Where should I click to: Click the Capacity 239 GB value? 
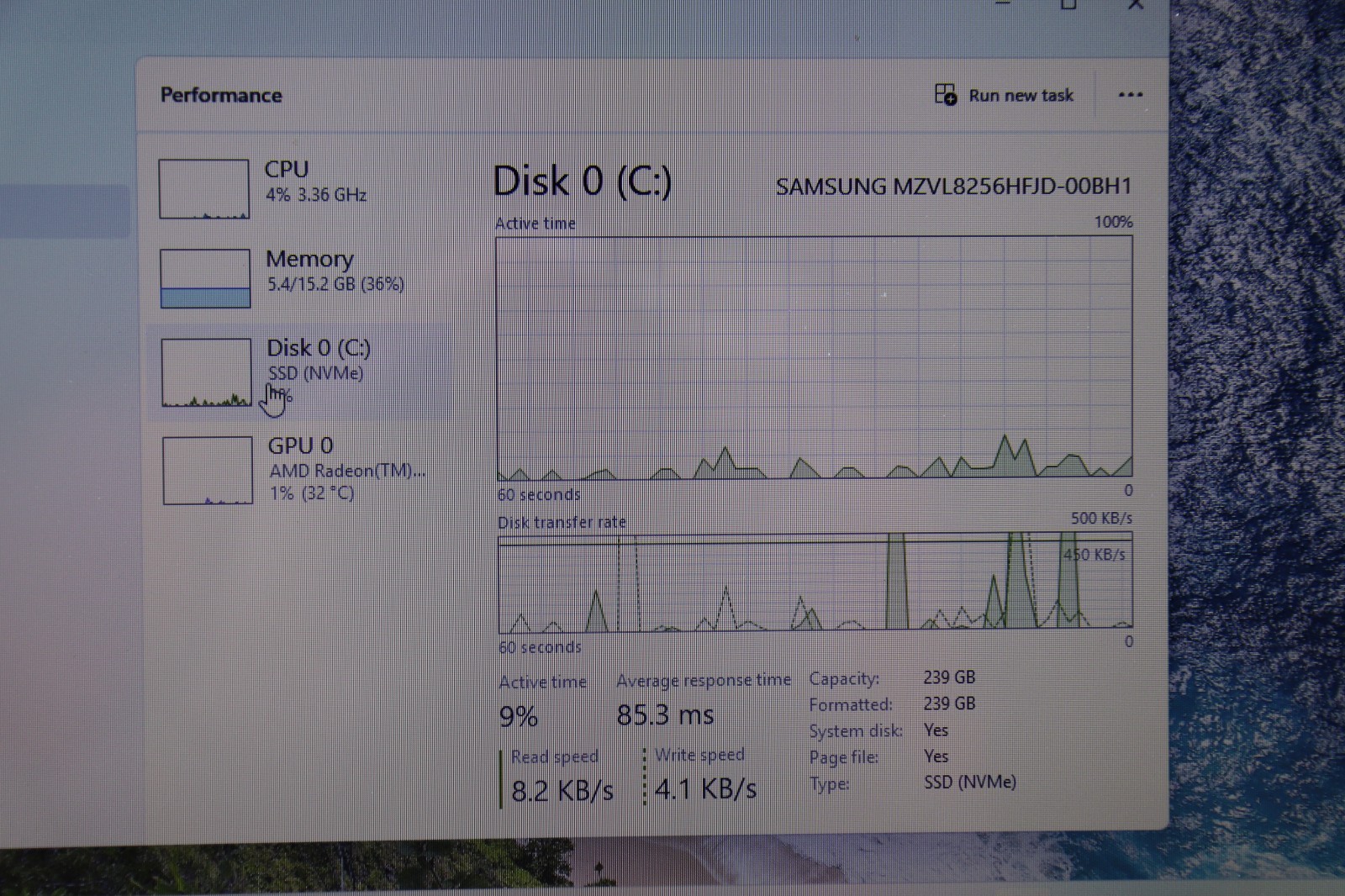pyautogui.click(x=949, y=677)
